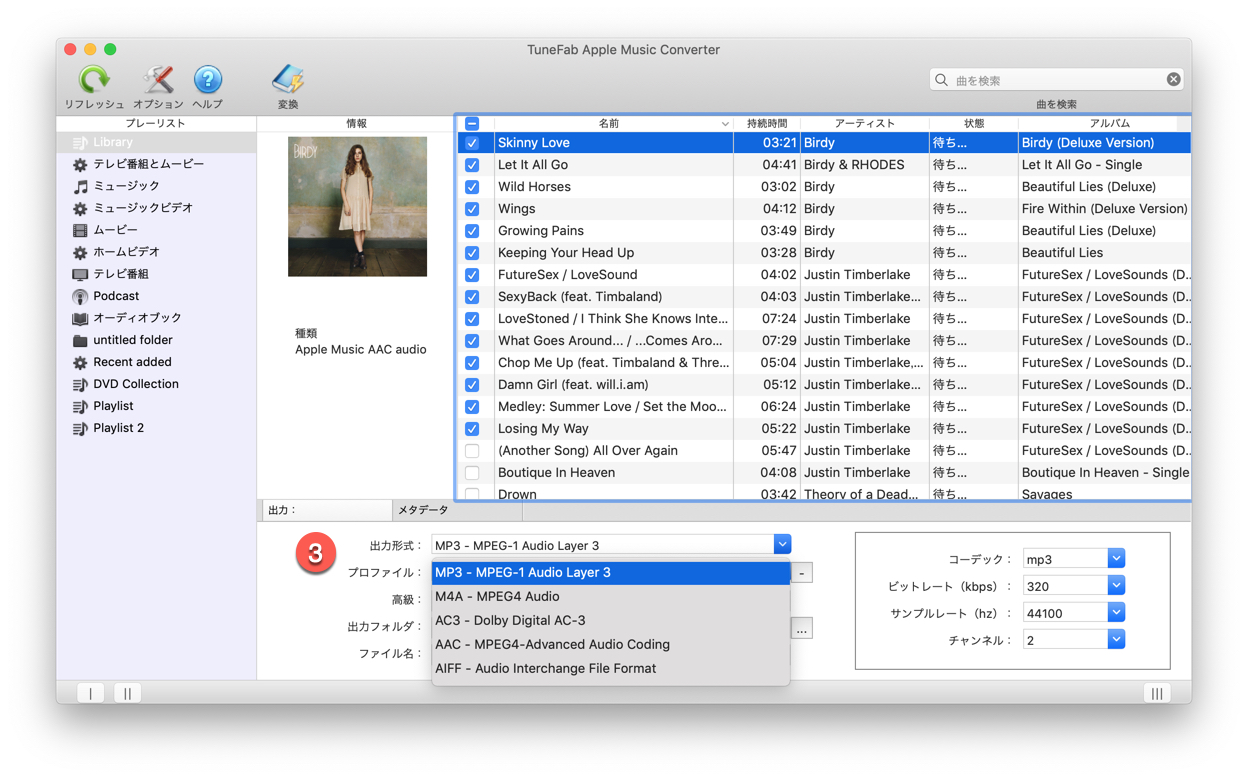Focus the 曲を検索 search field
The image size is (1248, 778).
click(1058, 80)
